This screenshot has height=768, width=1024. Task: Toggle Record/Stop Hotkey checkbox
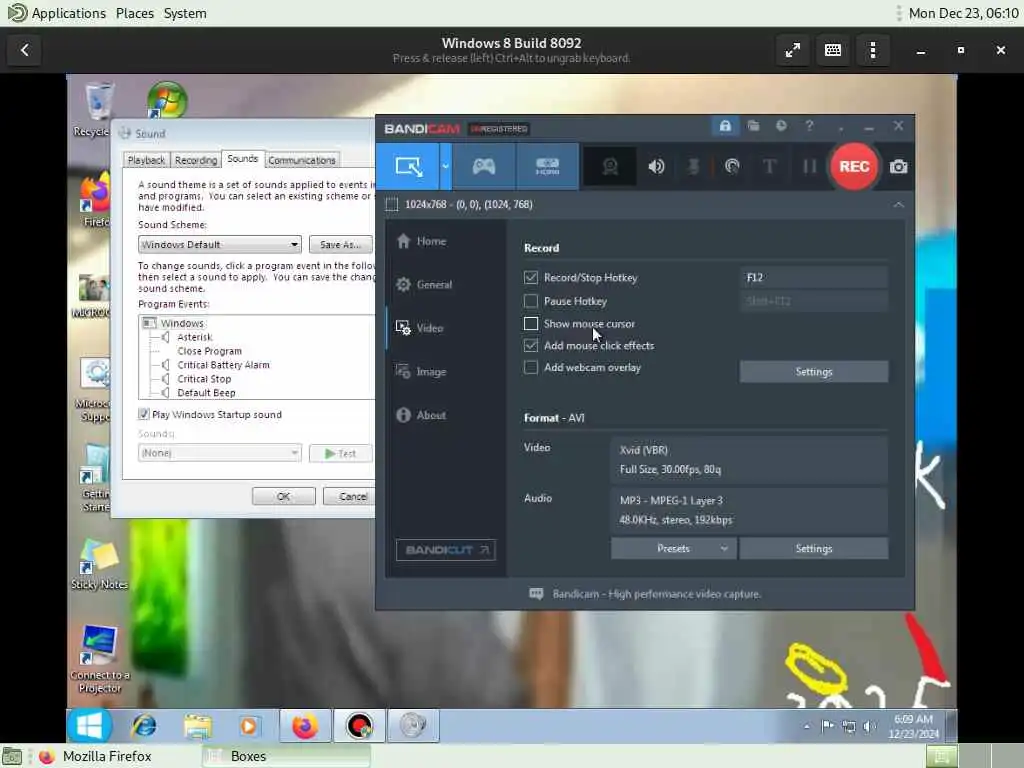(531, 278)
